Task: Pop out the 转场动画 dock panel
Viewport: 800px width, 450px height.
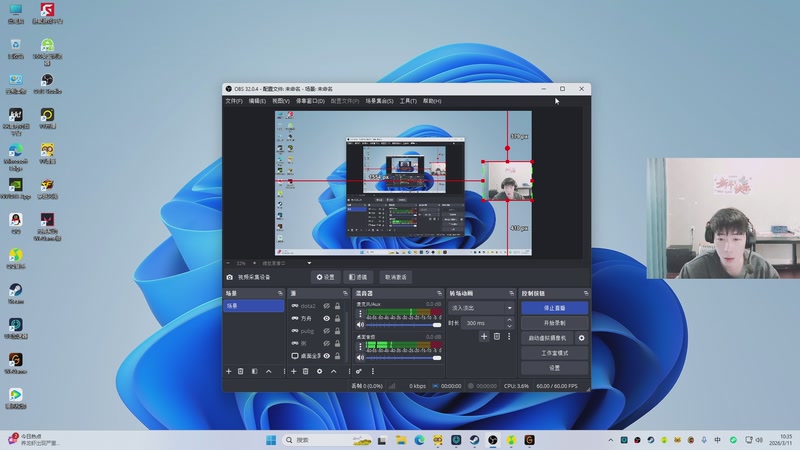Action: (511, 293)
